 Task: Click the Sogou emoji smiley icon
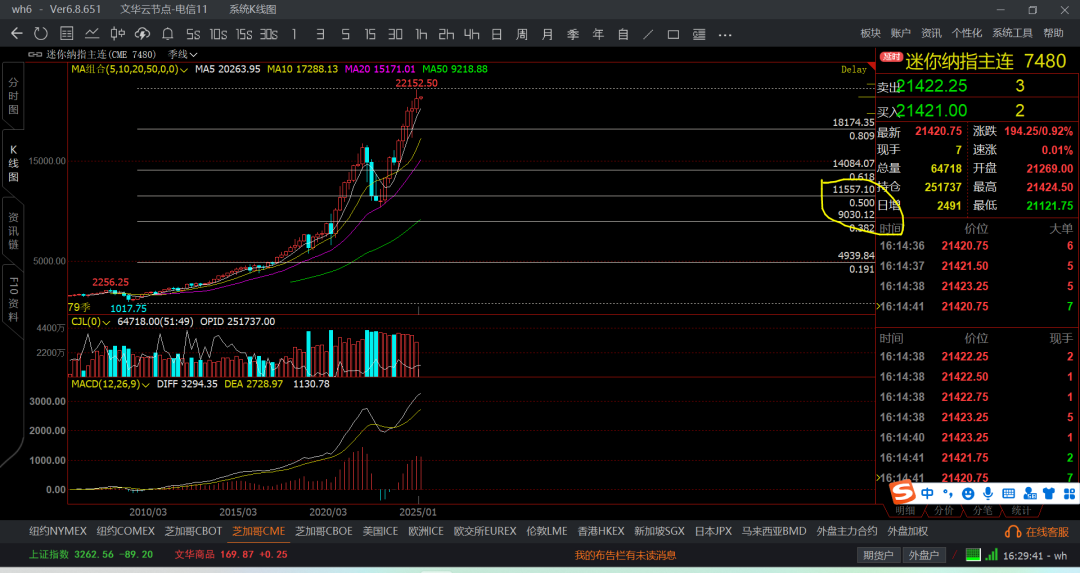click(968, 493)
